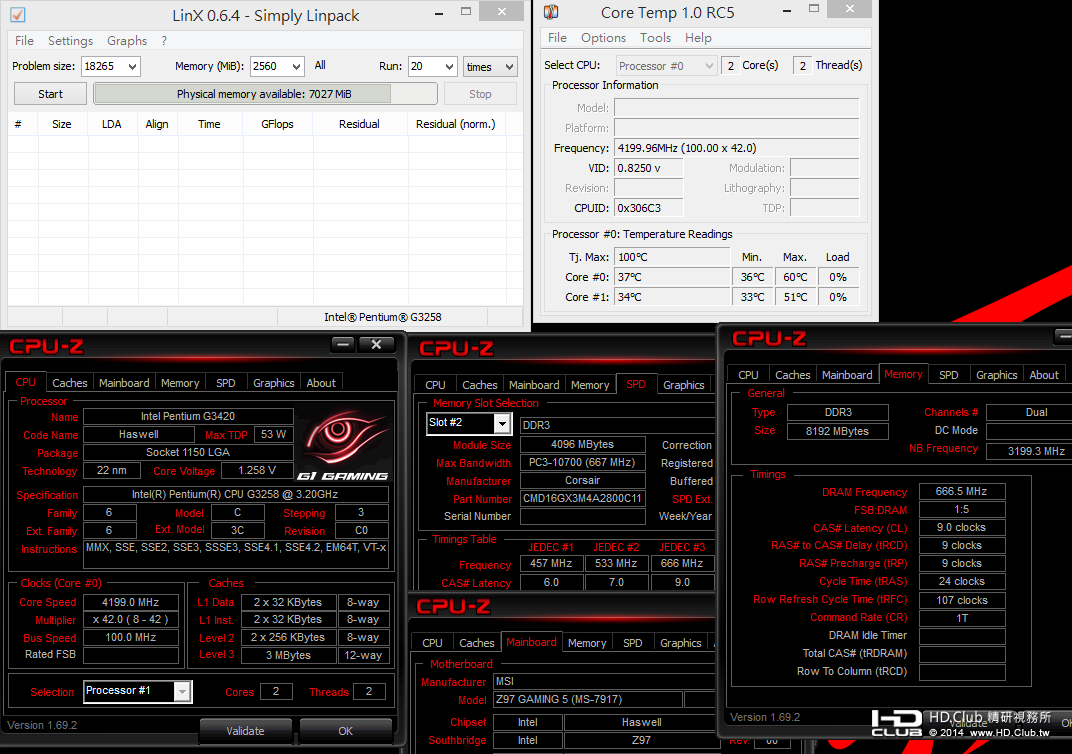Switch to SPD tab in left CPU-Z window

tap(226, 383)
